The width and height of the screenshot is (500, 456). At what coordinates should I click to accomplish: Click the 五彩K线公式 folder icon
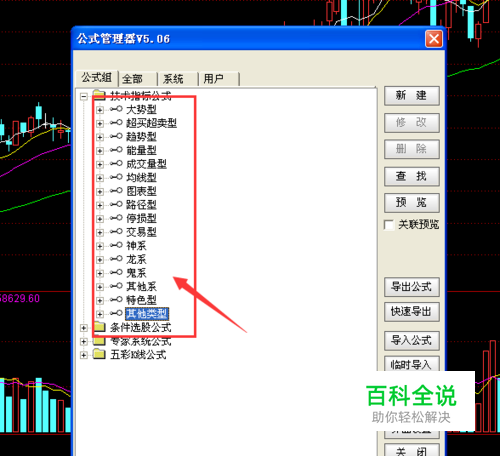[x=99, y=354]
